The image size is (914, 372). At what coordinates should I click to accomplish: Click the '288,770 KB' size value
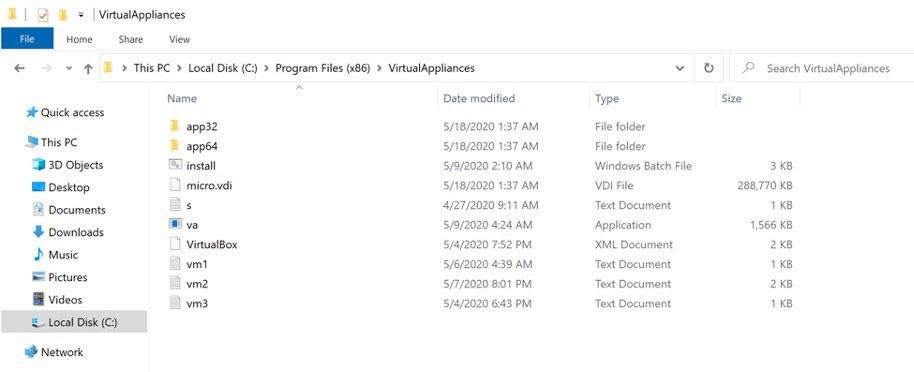(764, 185)
